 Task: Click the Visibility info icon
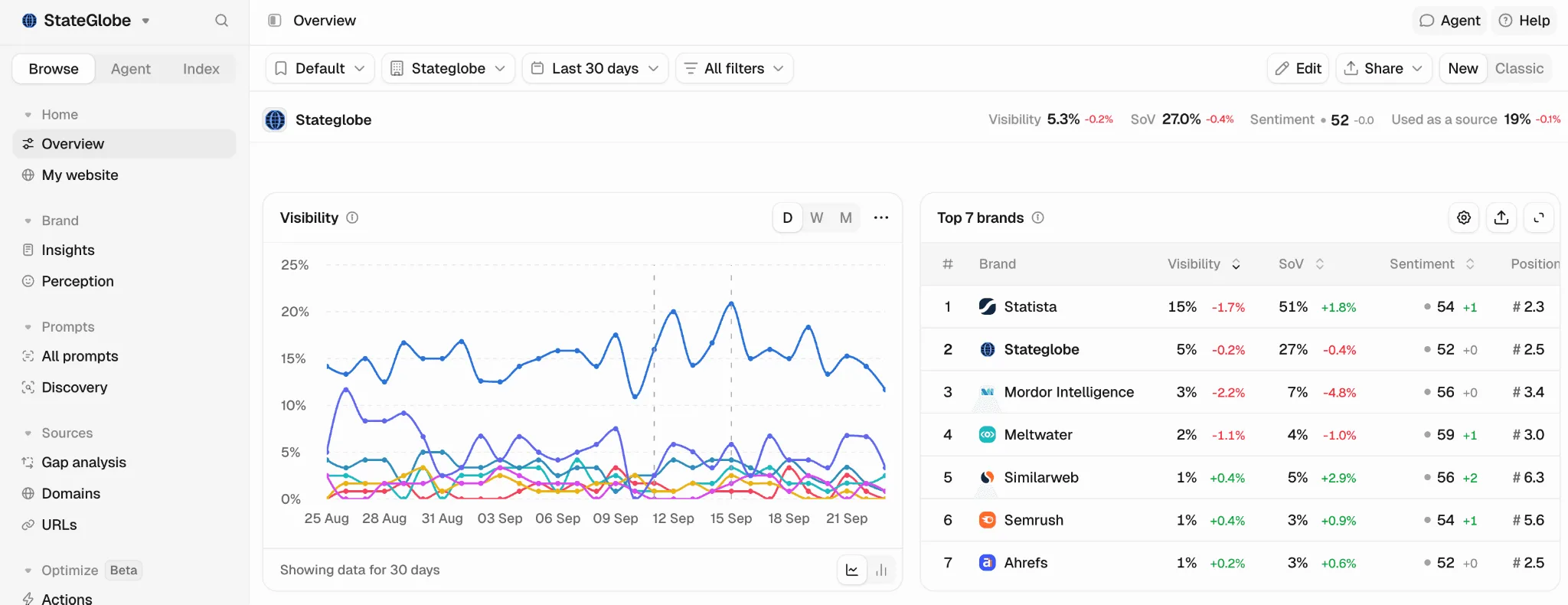352,217
